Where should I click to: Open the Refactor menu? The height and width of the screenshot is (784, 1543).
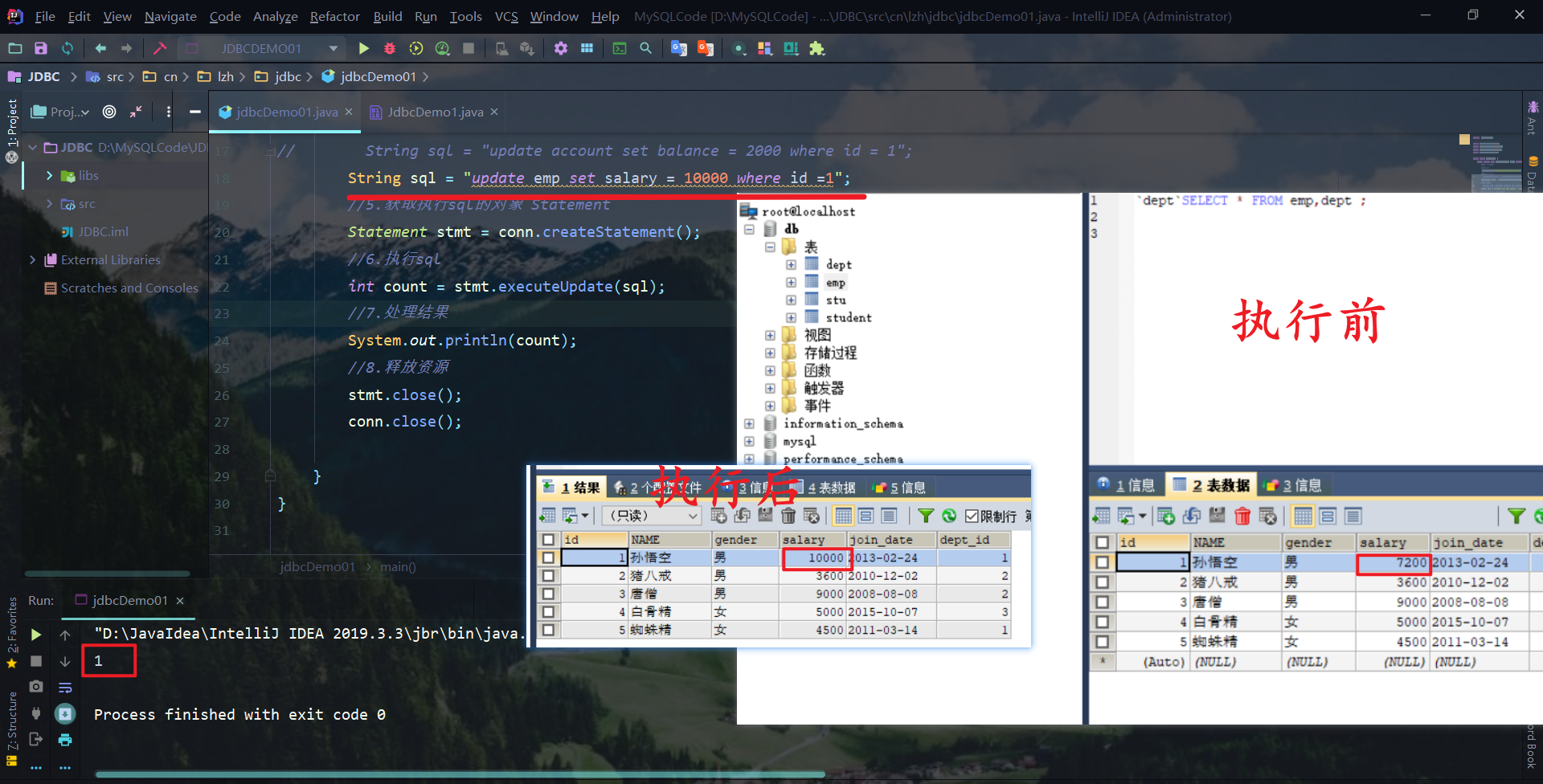pos(334,16)
